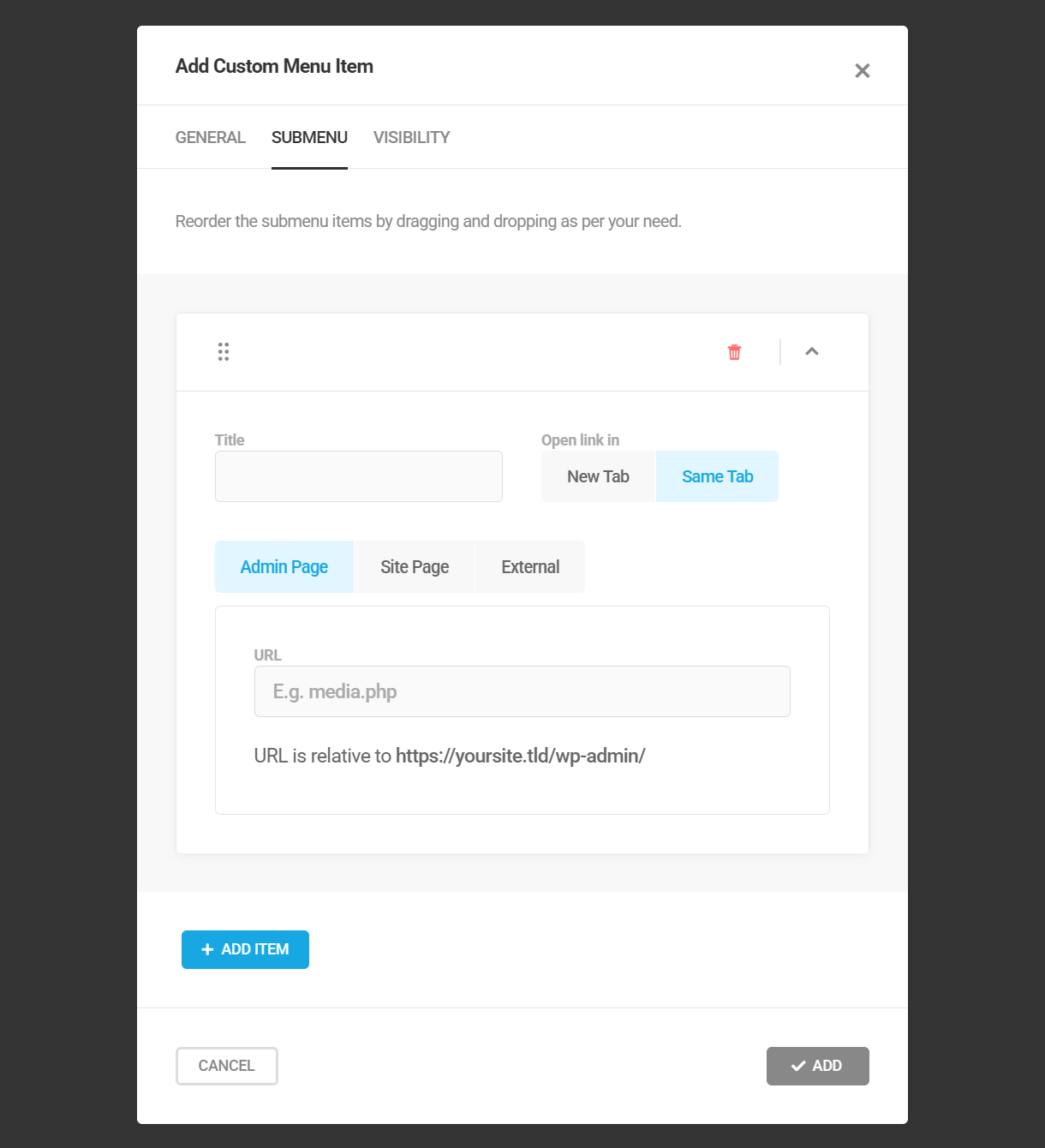Stay on the SUBMENU tab
Screen dimensions: 1045x1148
pyautogui.click(x=309, y=137)
